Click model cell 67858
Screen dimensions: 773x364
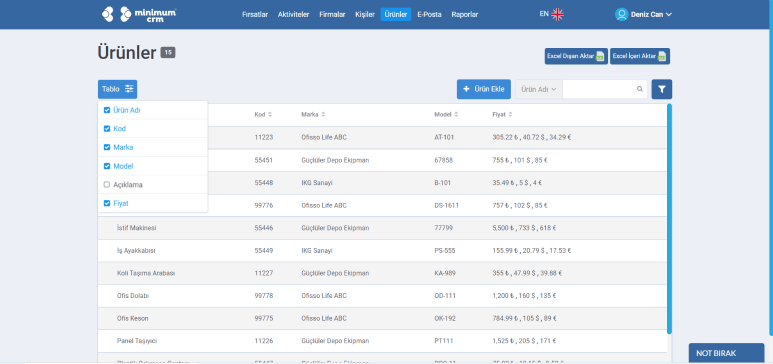coord(444,160)
